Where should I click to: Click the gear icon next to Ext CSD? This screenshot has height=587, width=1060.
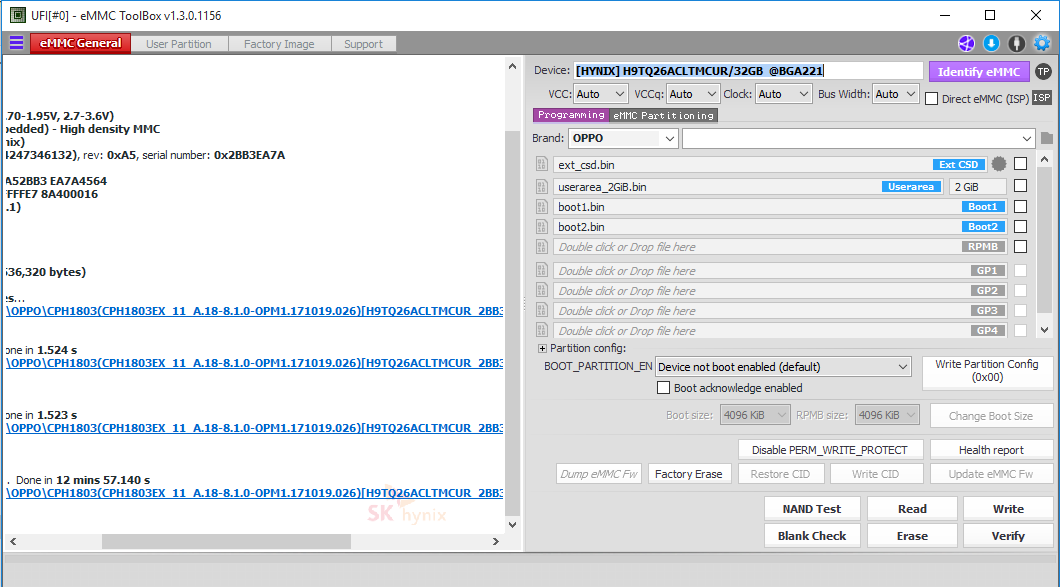click(x=998, y=164)
